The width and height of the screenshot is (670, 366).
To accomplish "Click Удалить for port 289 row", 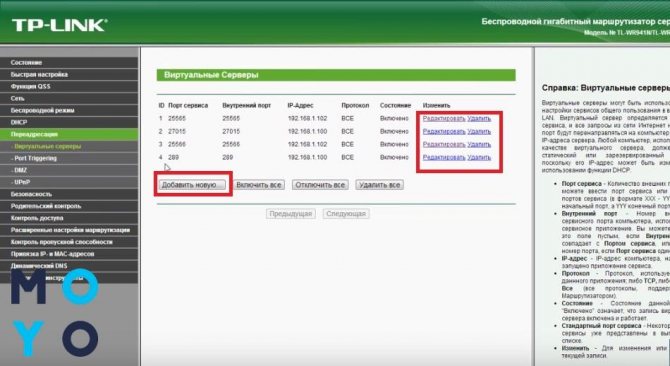I will (479, 157).
